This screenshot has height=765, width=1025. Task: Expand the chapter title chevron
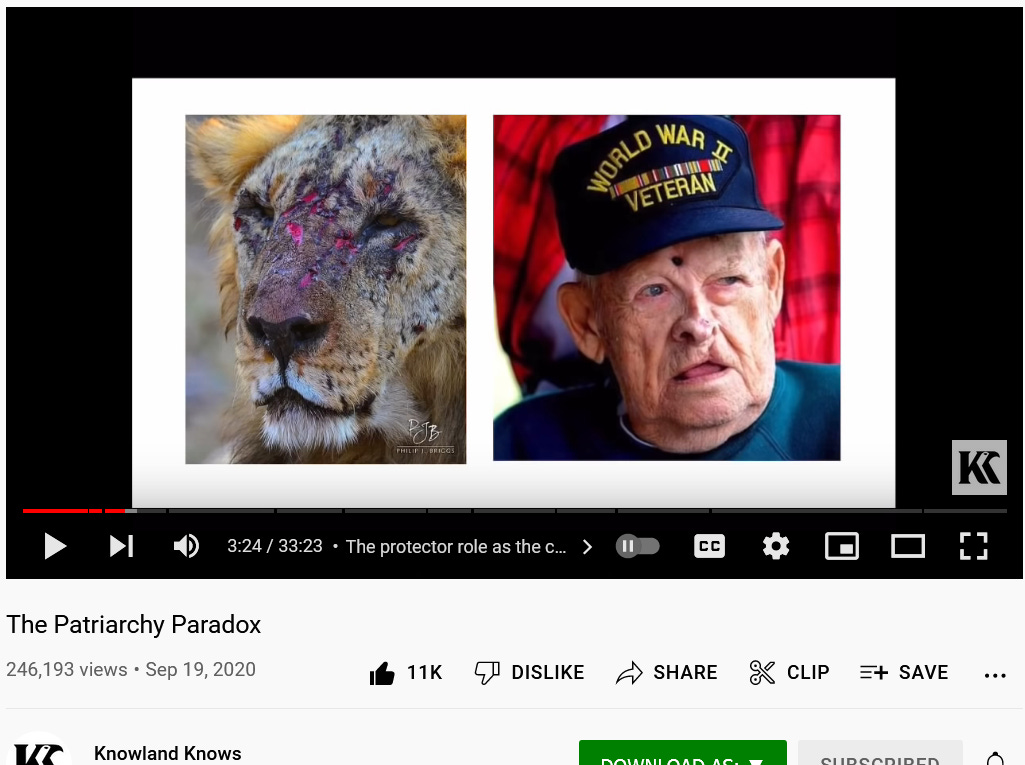[587, 547]
